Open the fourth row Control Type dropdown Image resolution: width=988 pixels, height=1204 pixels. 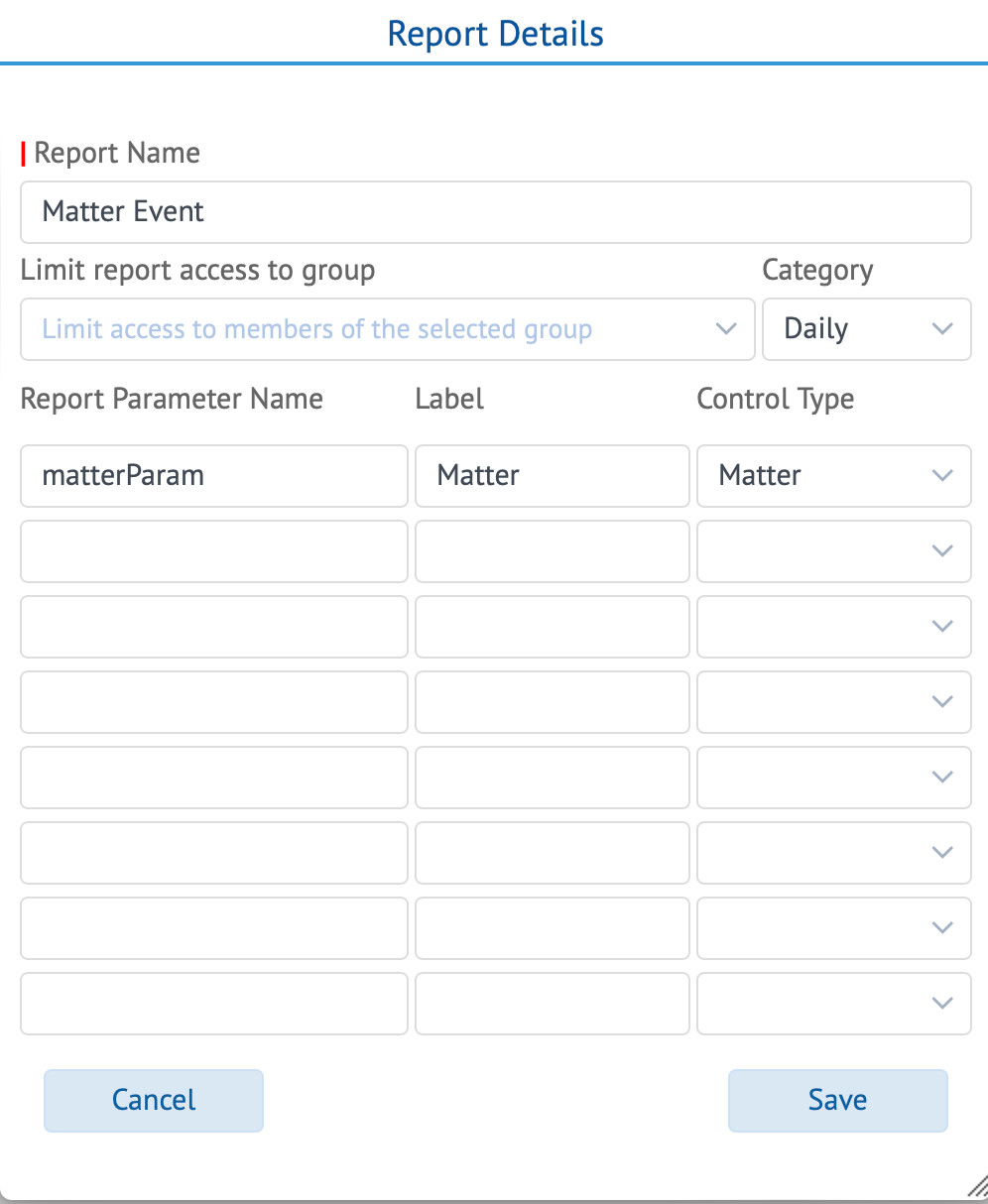pyautogui.click(x=833, y=702)
